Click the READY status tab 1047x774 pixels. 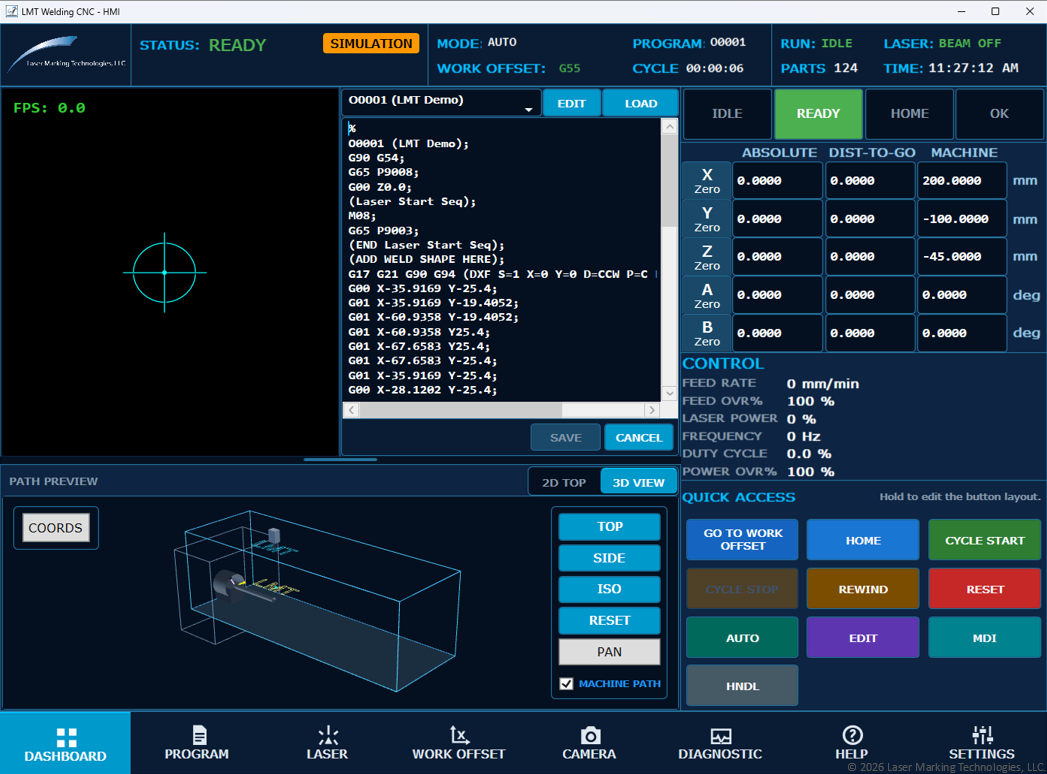tap(818, 114)
